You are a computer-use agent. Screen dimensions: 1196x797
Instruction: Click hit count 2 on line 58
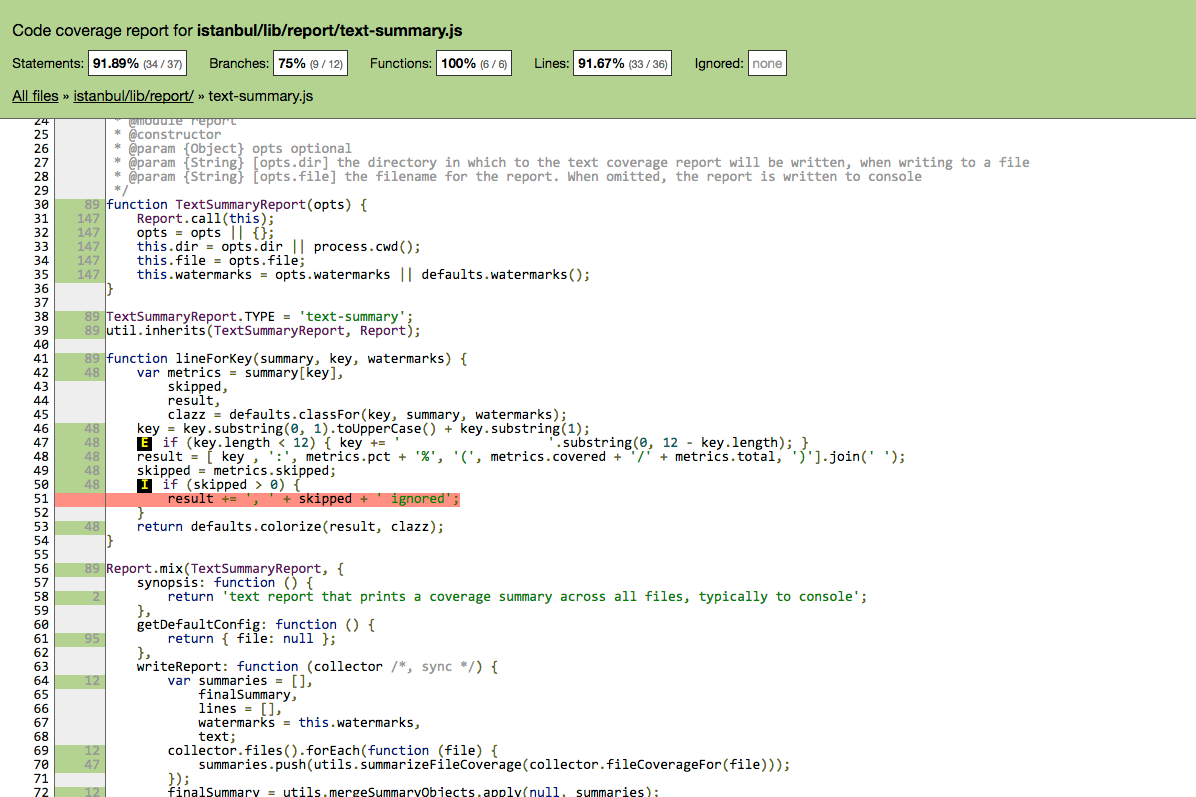(x=96, y=597)
